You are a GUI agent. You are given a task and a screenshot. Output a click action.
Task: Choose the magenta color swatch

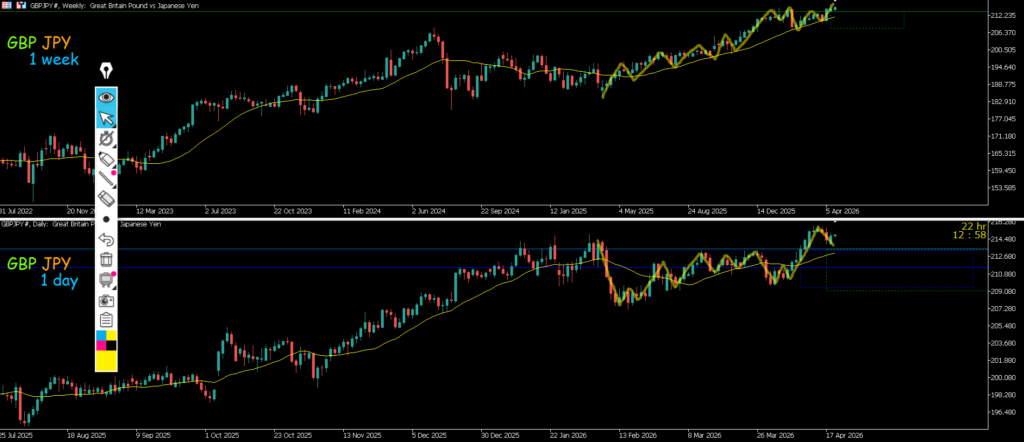pos(101,347)
